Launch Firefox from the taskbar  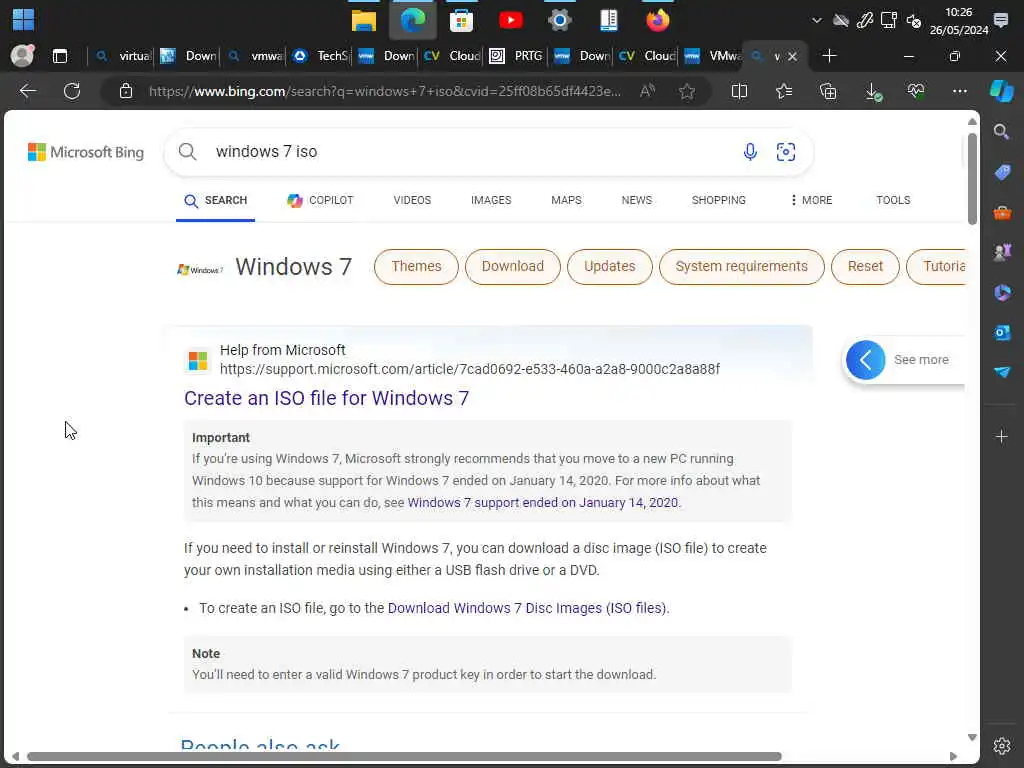[658, 20]
